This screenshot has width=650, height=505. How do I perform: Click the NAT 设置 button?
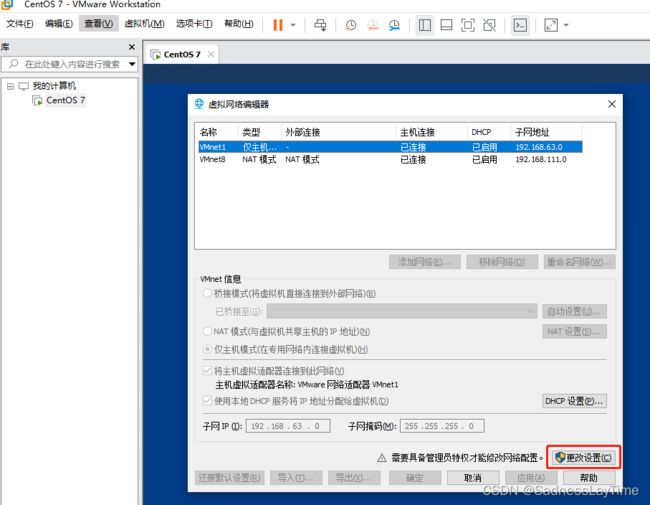pos(574,331)
